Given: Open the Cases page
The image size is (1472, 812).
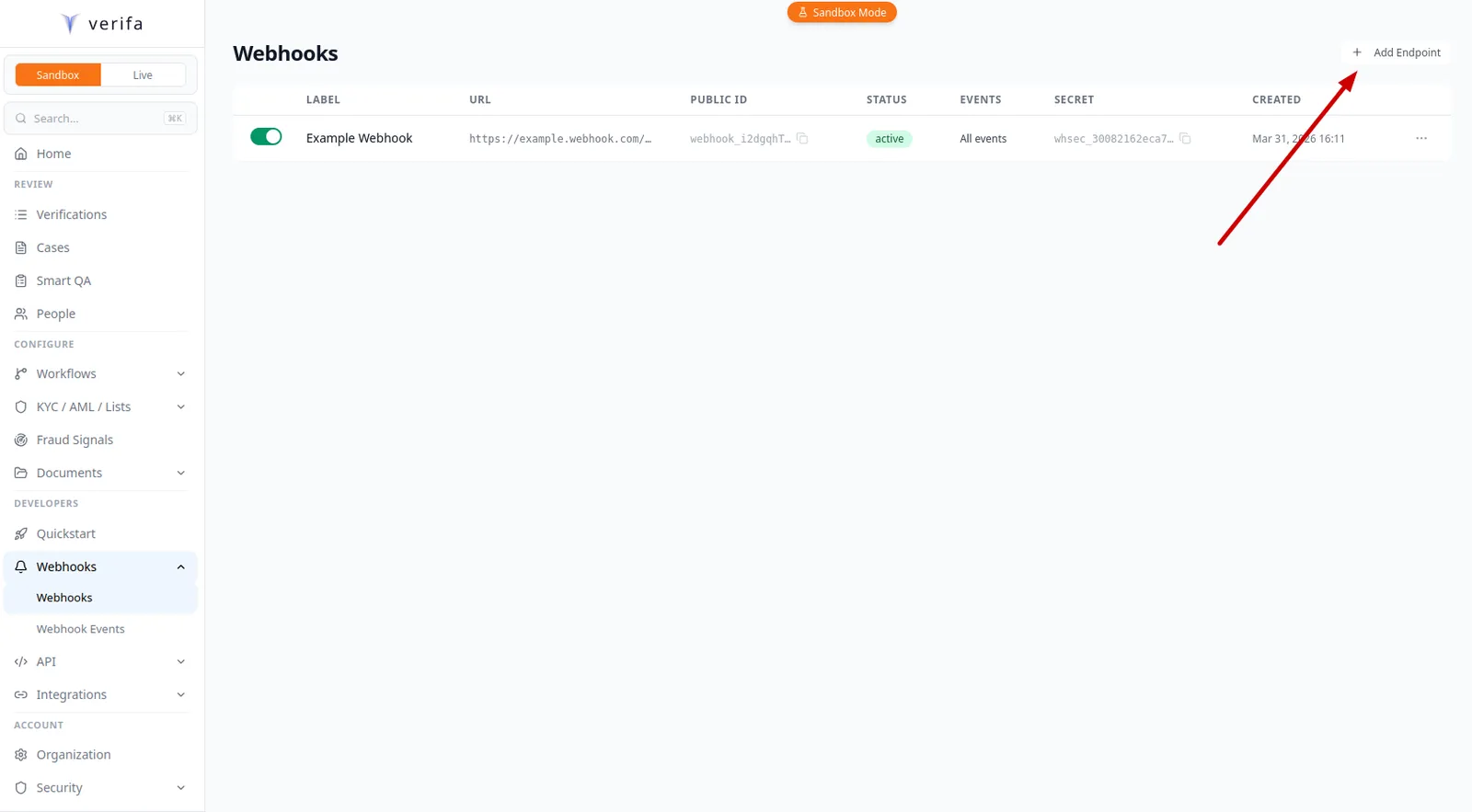Looking at the screenshot, I should pyautogui.click(x=100, y=247).
